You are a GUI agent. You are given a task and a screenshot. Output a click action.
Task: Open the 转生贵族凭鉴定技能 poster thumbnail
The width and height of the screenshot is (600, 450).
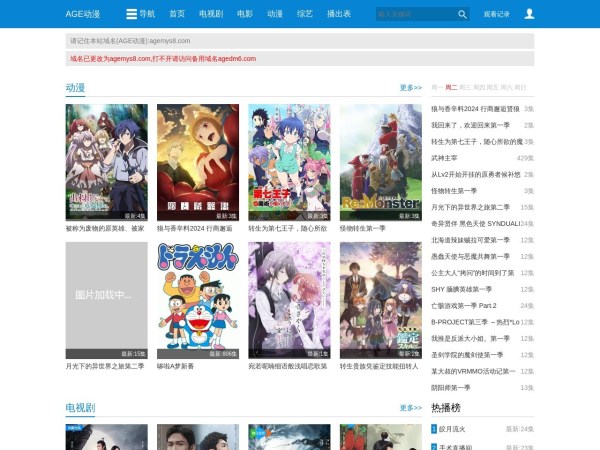381,300
